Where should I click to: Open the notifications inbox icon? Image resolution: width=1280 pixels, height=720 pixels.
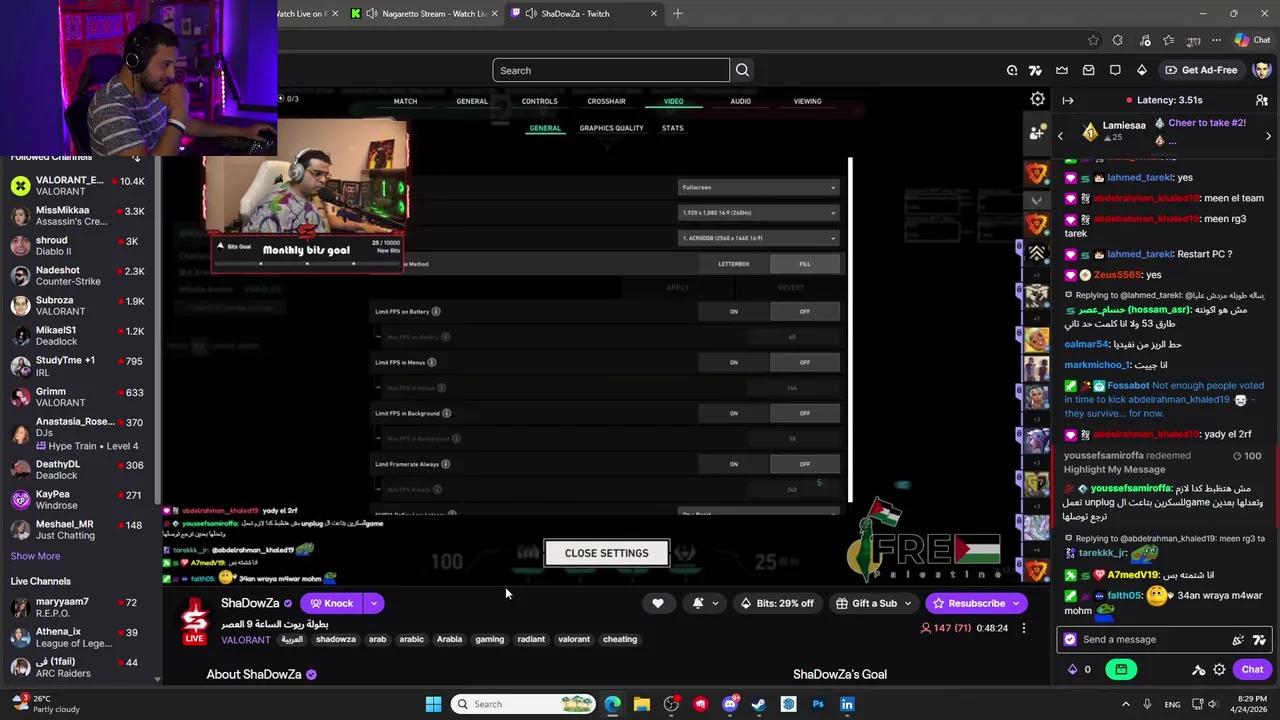tap(1089, 70)
